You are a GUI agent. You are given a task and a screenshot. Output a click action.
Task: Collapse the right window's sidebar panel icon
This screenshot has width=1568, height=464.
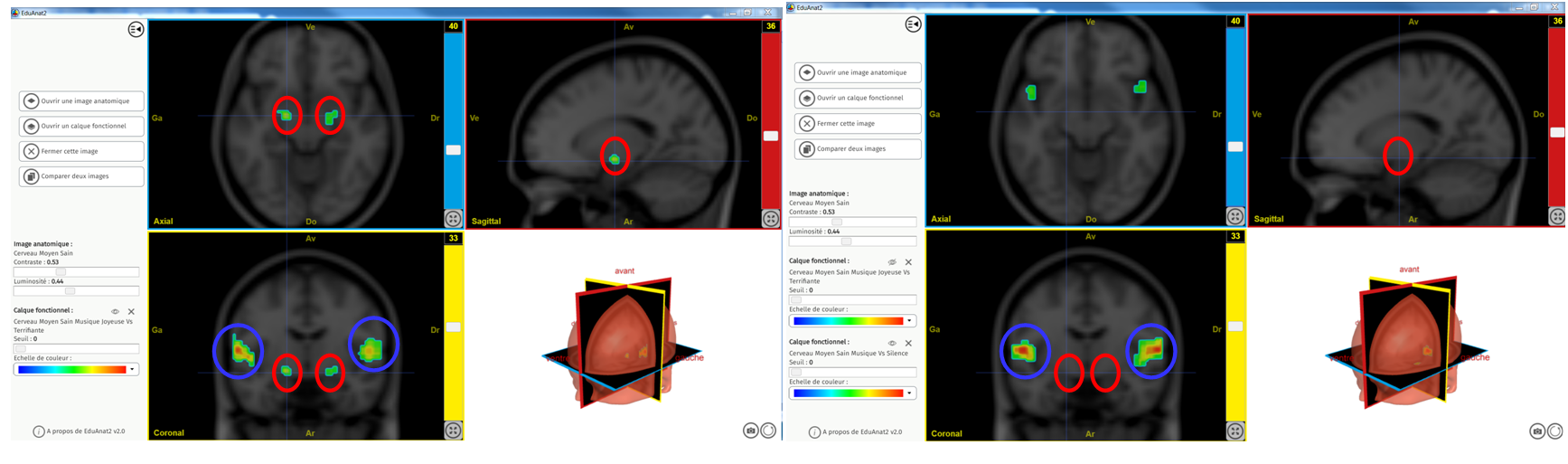click(x=913, y=24)
